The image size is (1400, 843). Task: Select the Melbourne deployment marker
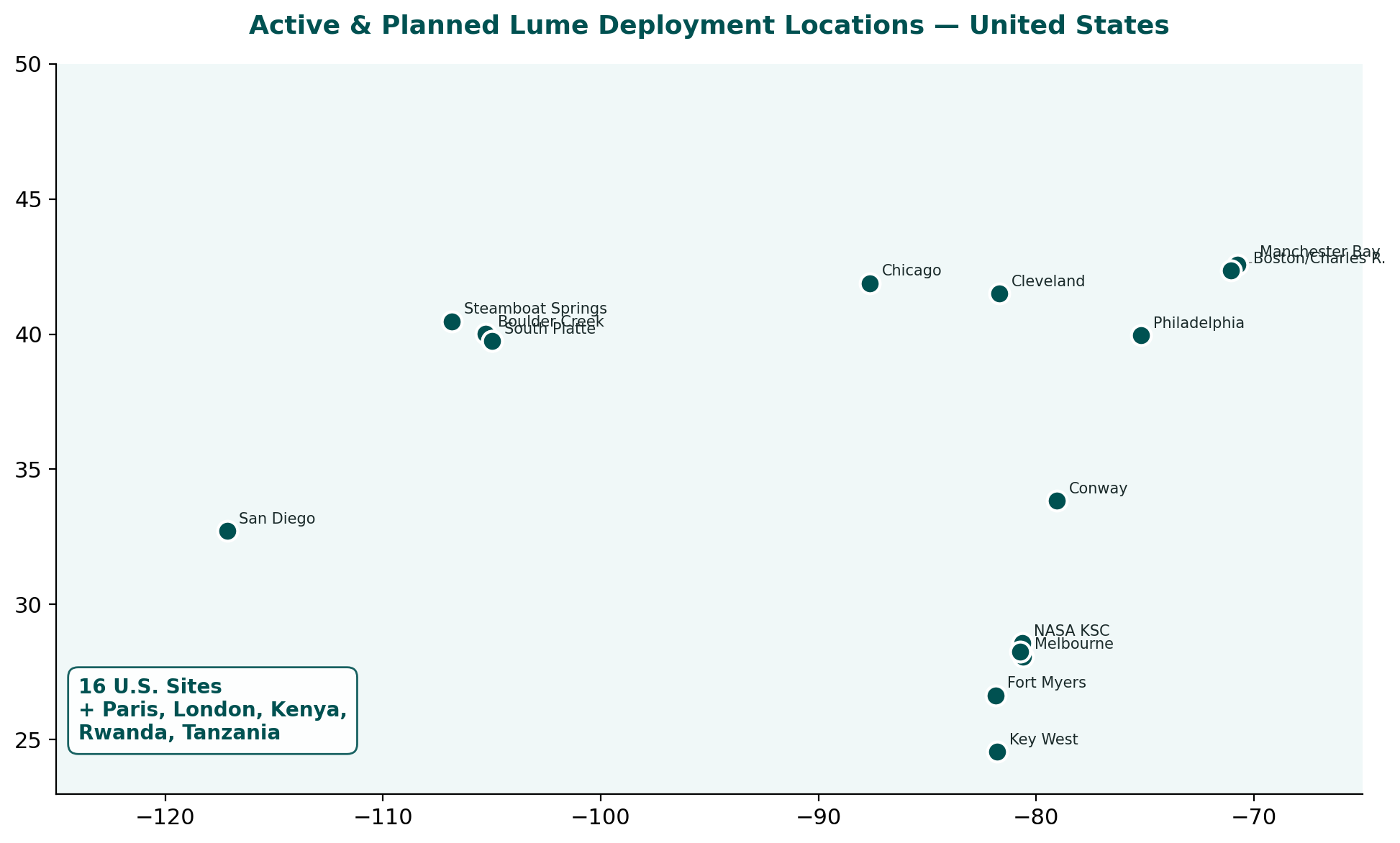pos(1019,652)
